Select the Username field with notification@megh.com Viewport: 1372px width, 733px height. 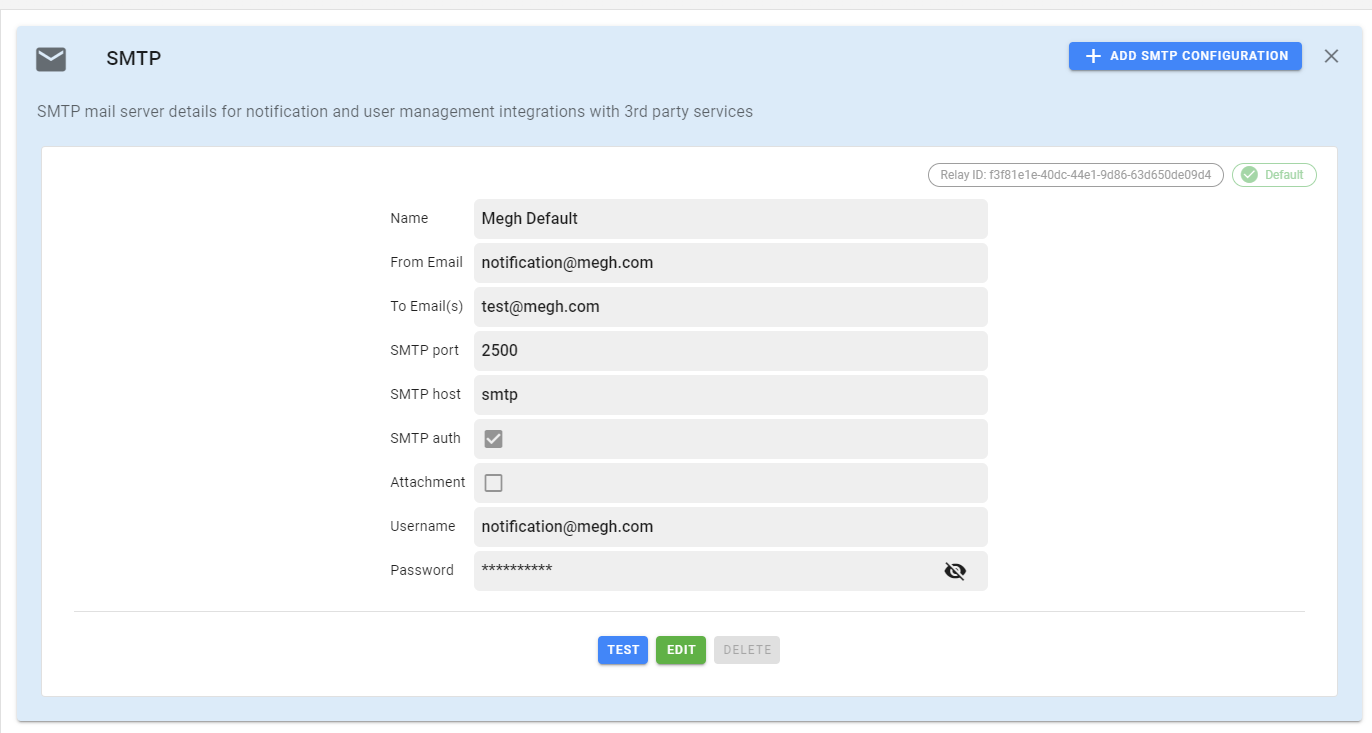coord(730,526)
